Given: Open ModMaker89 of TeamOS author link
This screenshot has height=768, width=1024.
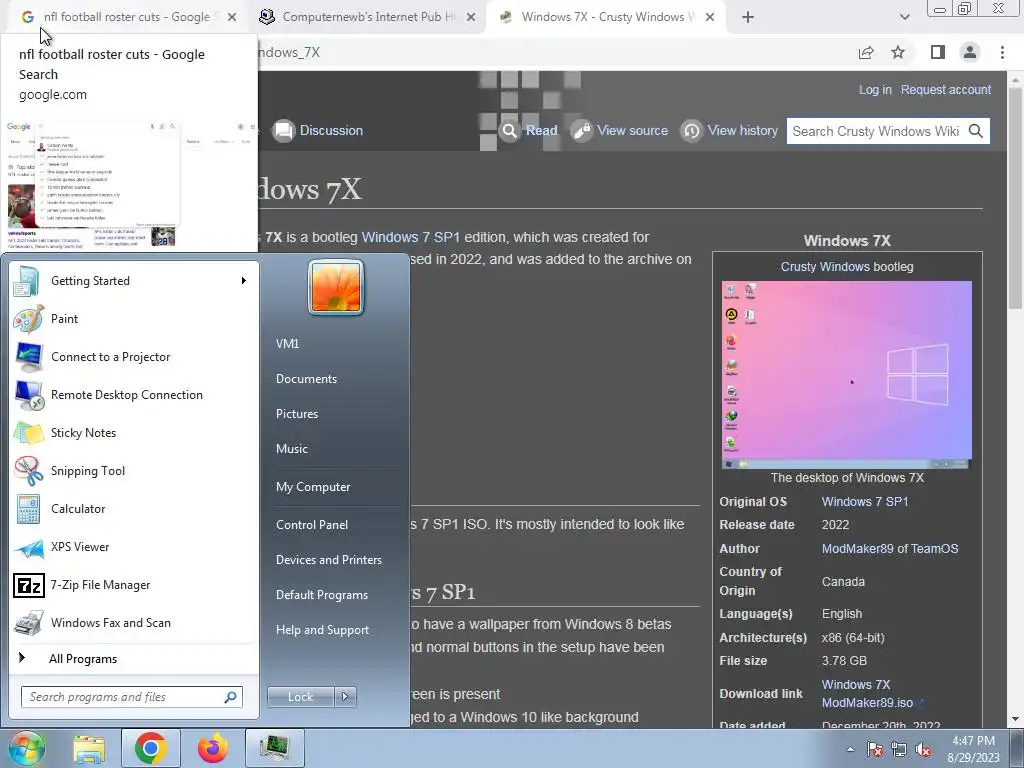Looking at the screenshot, I should (889, 549).
